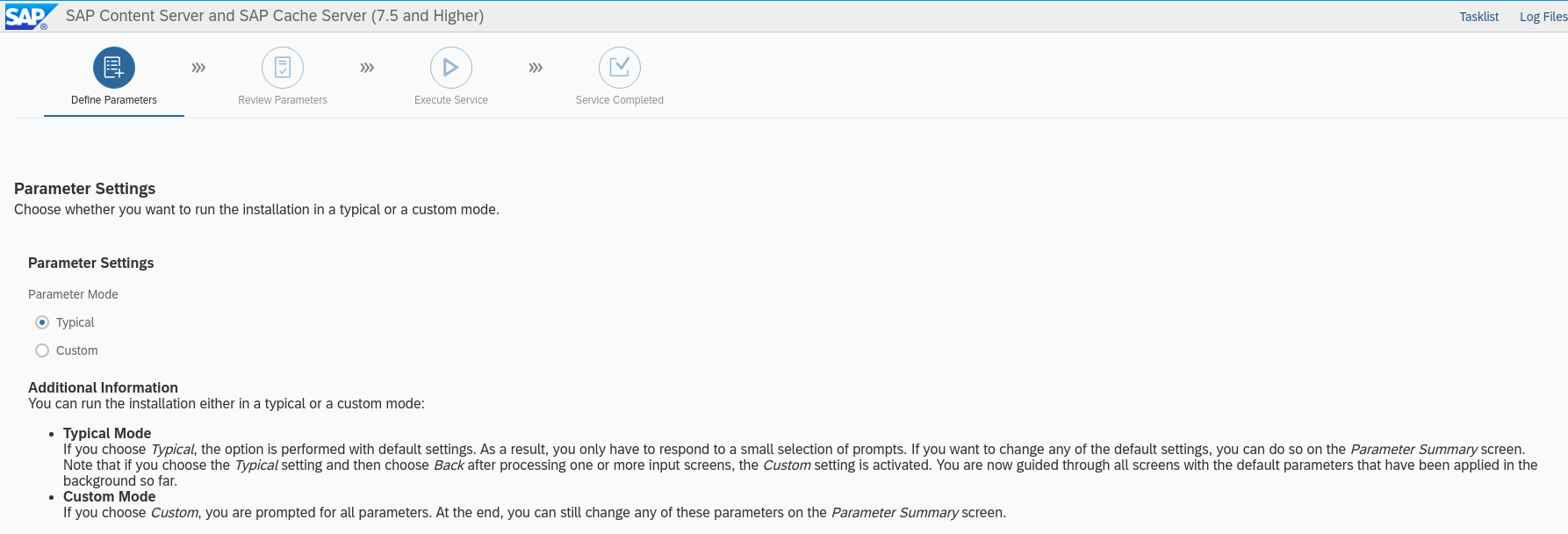Click the chevron arrows before Service Completed
The width and height of the screenshot is (1568, 534).
536,68
